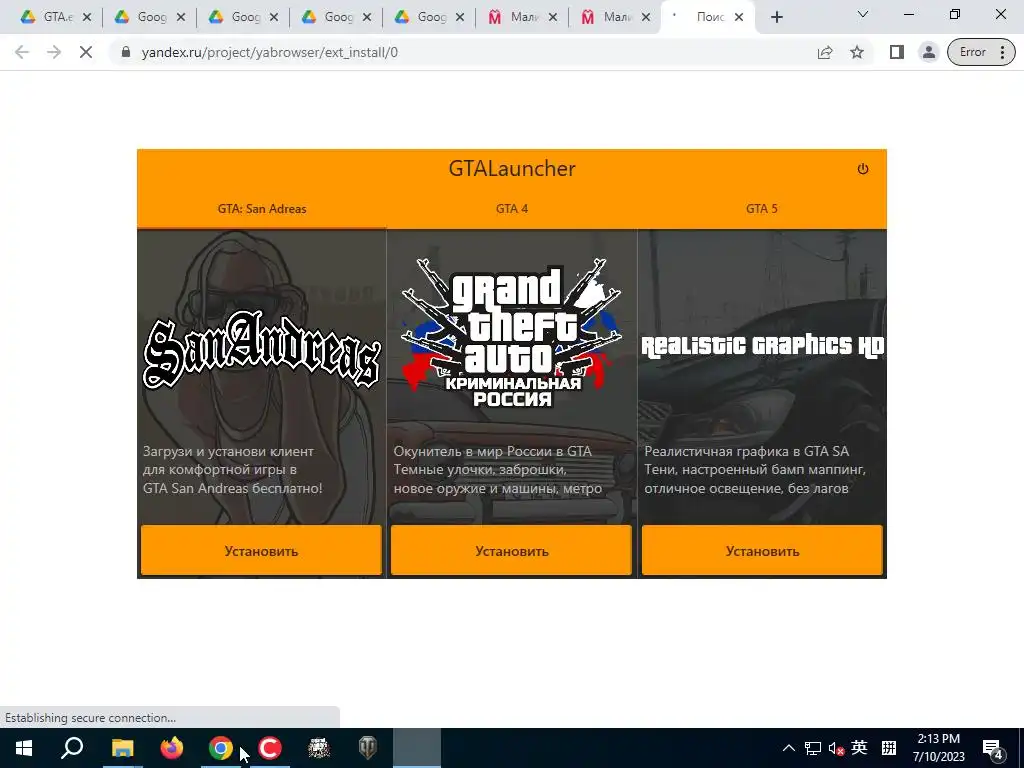Switch to the GTA: San Adreas tab
The image size is (1024, 768).
click(x=262, y=209)
